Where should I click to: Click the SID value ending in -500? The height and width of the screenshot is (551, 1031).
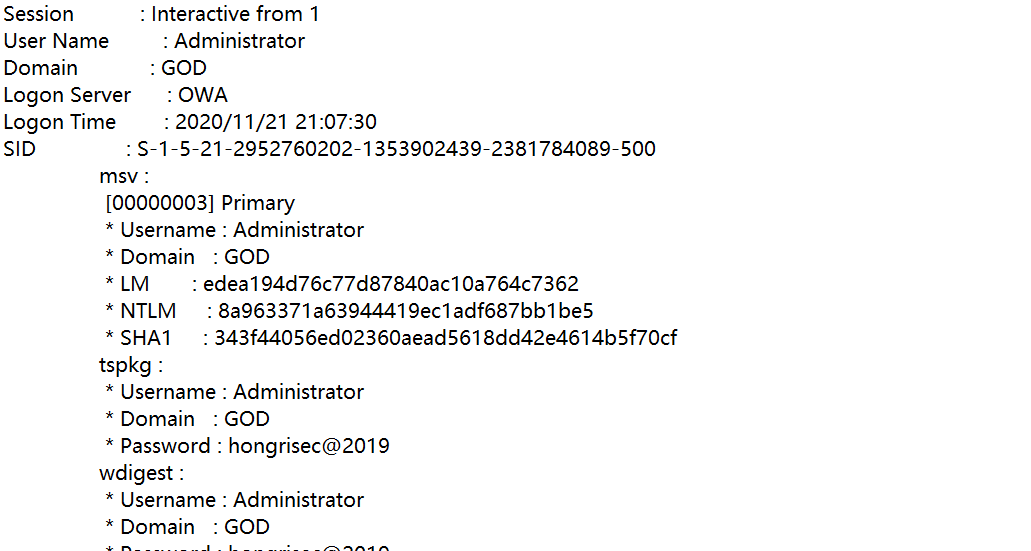coord(396,149)
